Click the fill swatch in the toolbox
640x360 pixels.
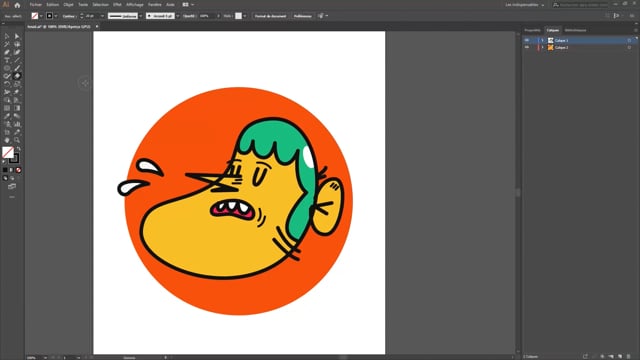(8, 152)
